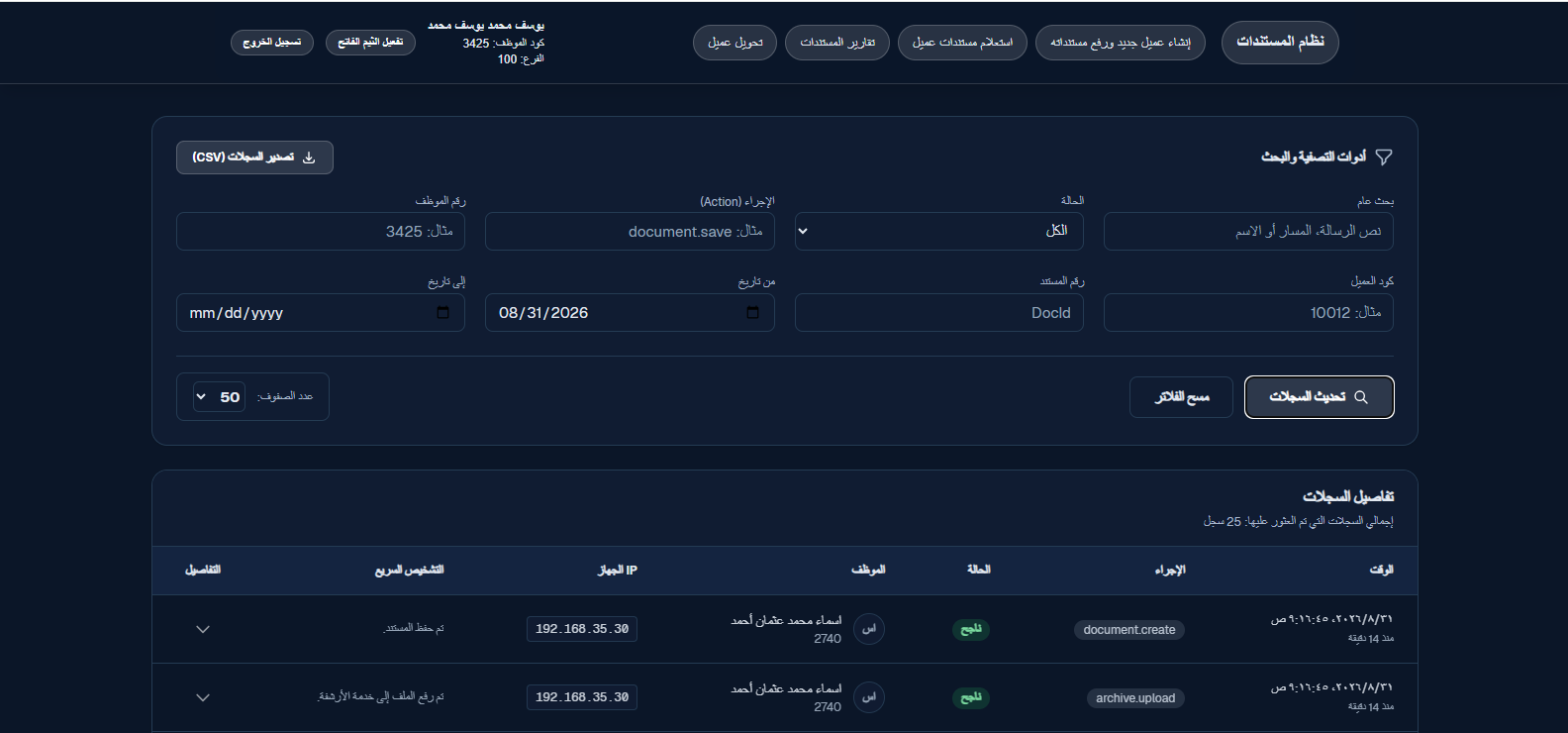Viewport: 1568px width, 733px height.
Task: Open the الحالة status dropdown showing الكل
Action: [x=938, y=231]
